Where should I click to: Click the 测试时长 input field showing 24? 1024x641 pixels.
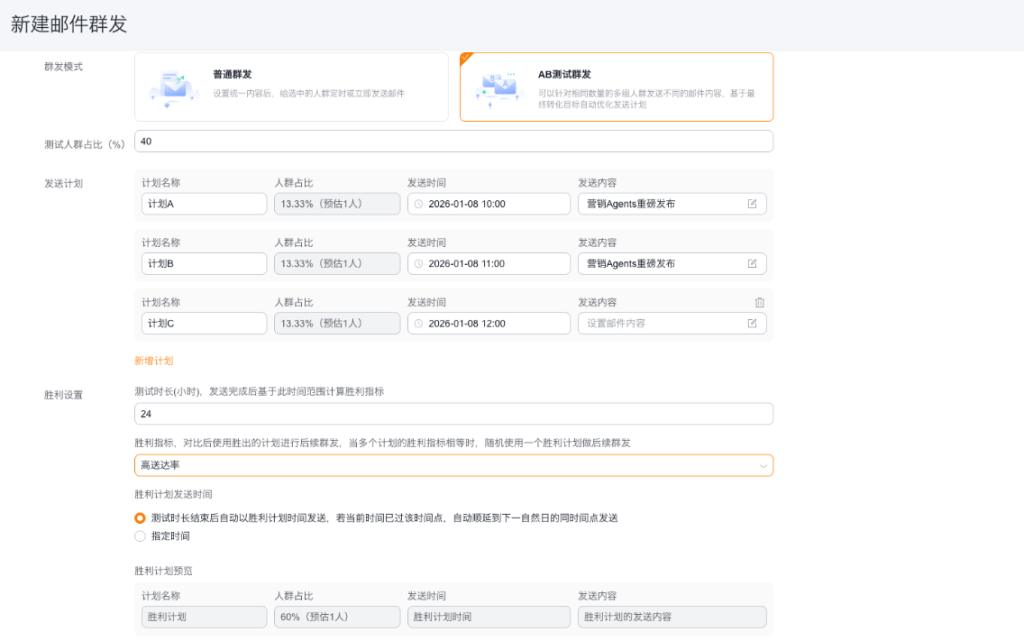453,414
